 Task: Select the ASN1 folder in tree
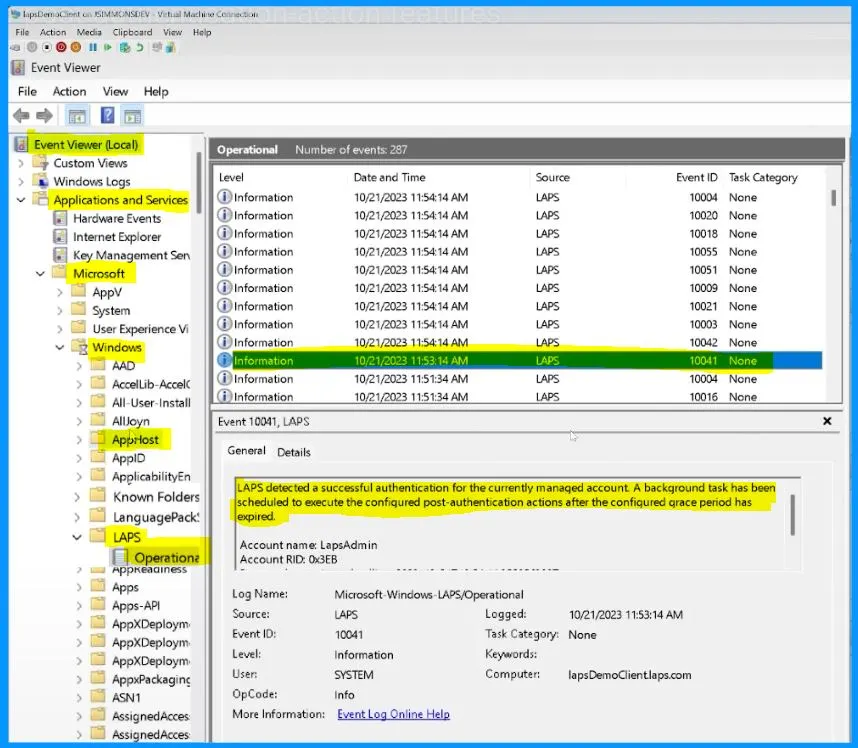pos(126,698)
